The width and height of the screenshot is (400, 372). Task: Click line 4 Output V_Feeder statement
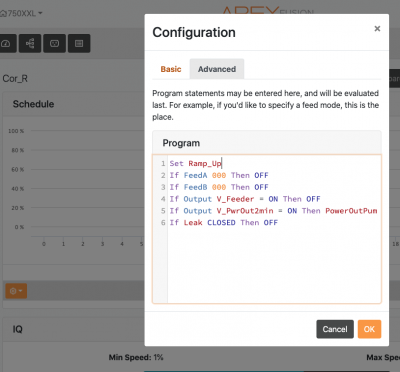245,199
